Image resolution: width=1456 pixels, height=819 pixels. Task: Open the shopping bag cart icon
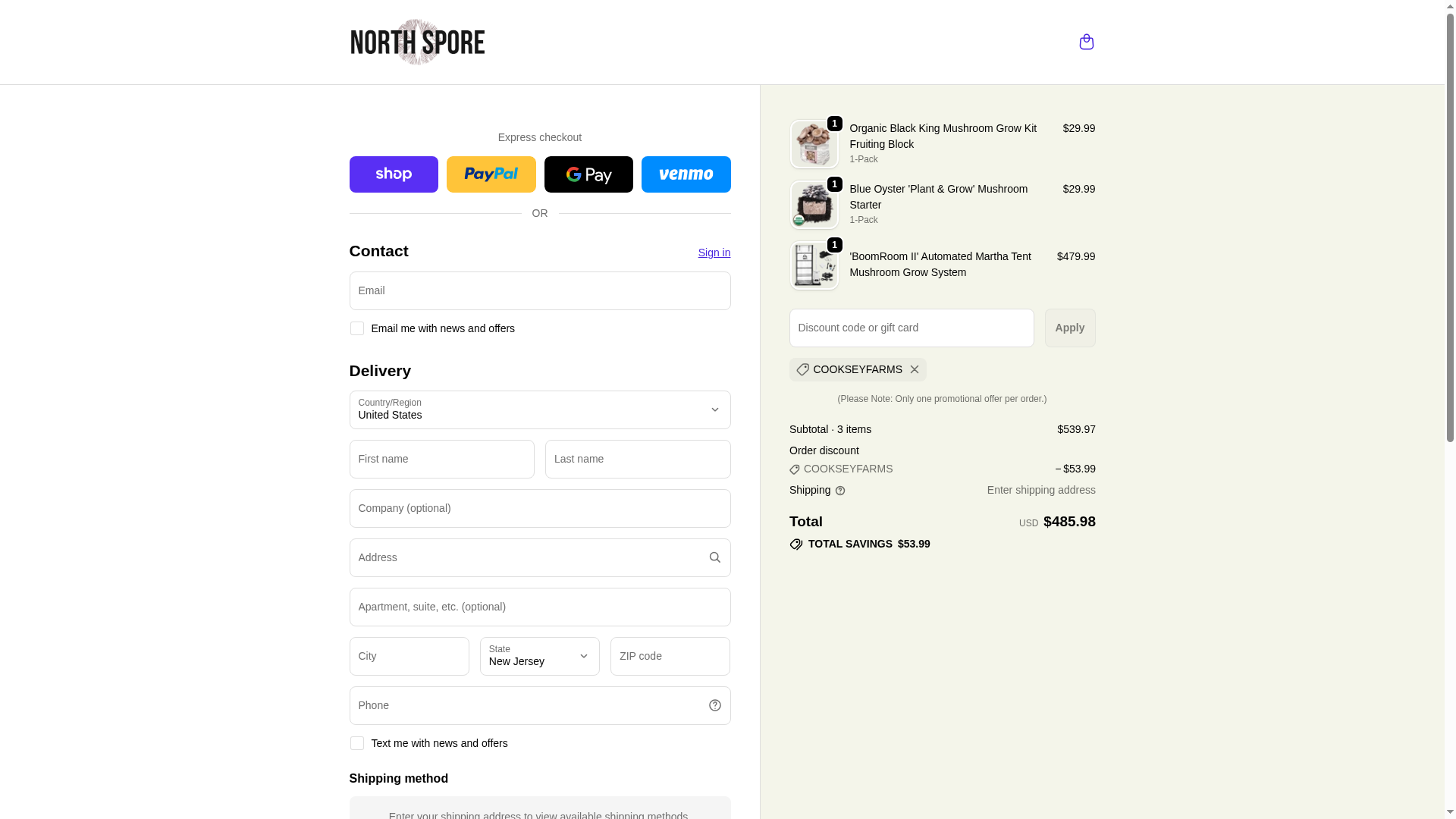click(x=1086, y=42)
